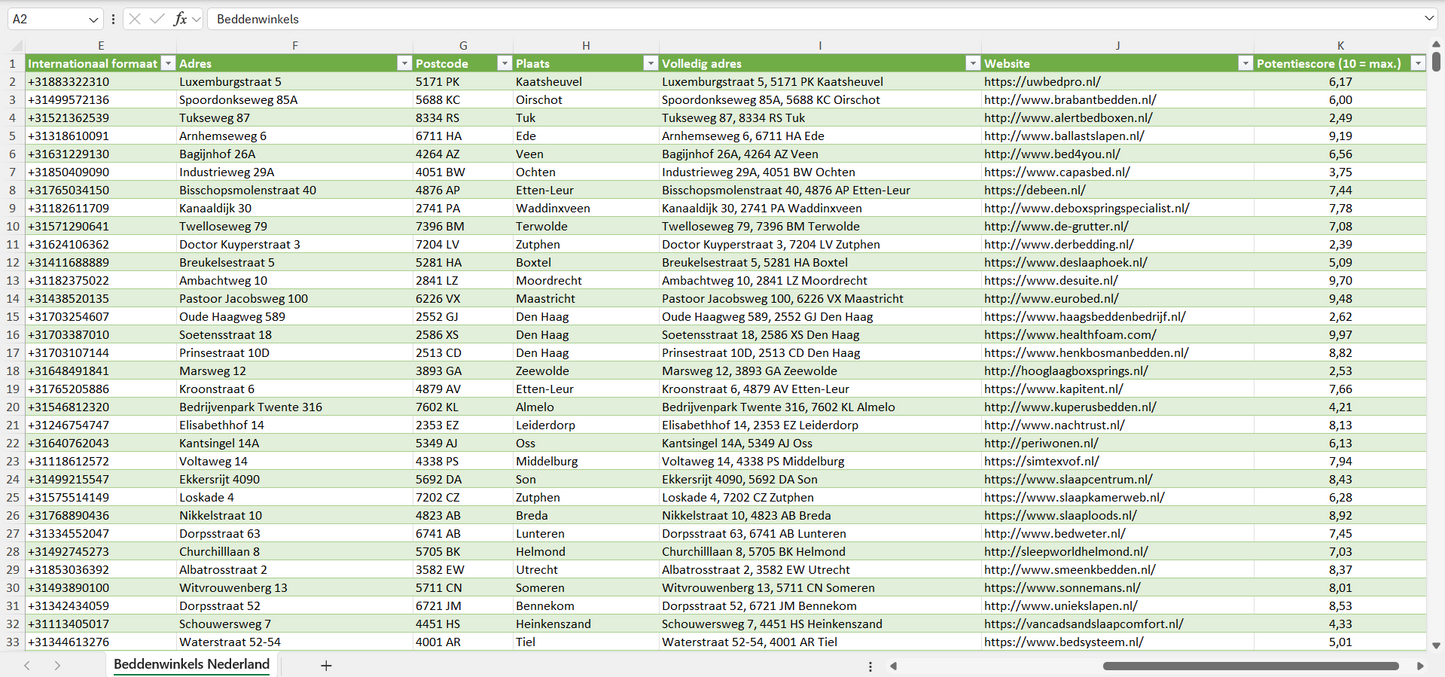1445x677 pixels.
Task: Select the Plaats cell Kaatsheuvel
Action: pyautogui.click(x=586, y=81)
